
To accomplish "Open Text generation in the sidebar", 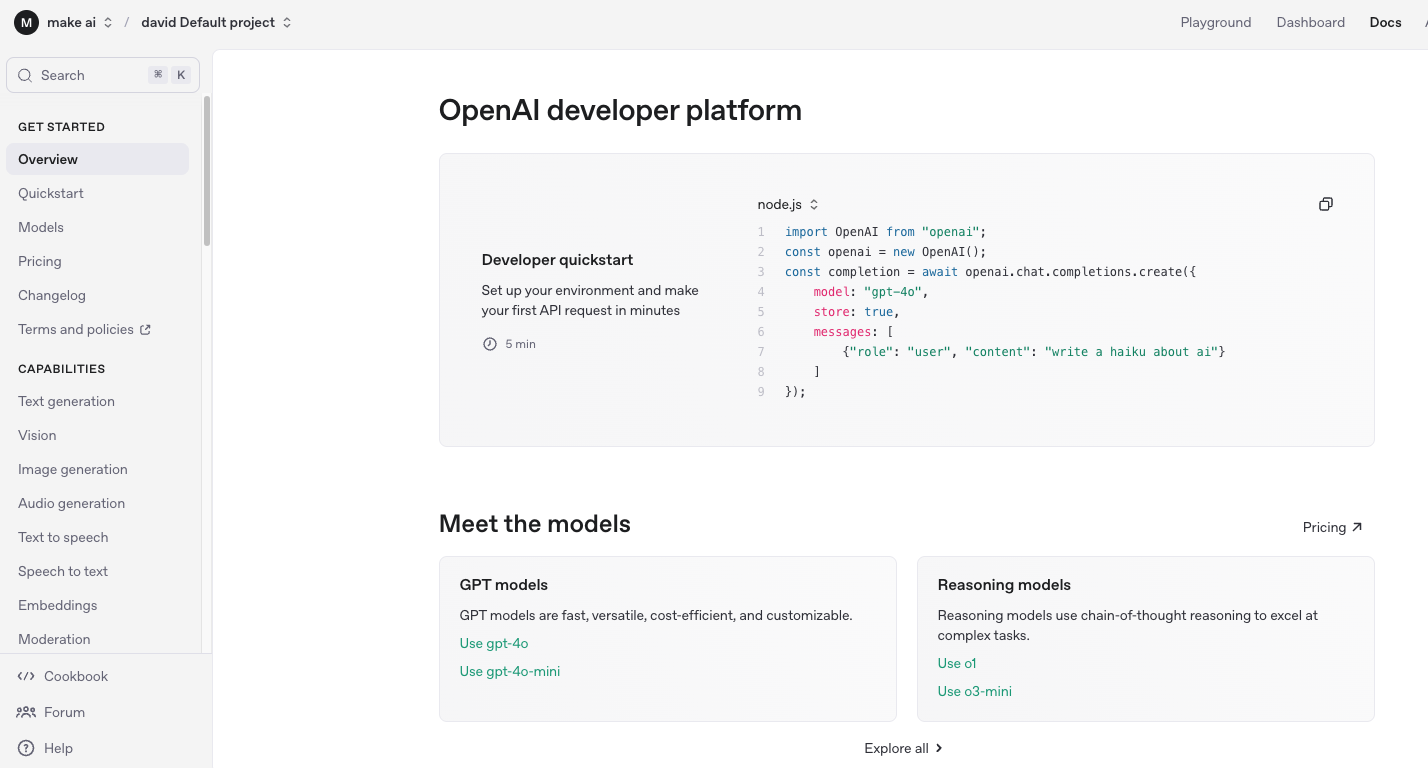I will [x=66, y=401].
